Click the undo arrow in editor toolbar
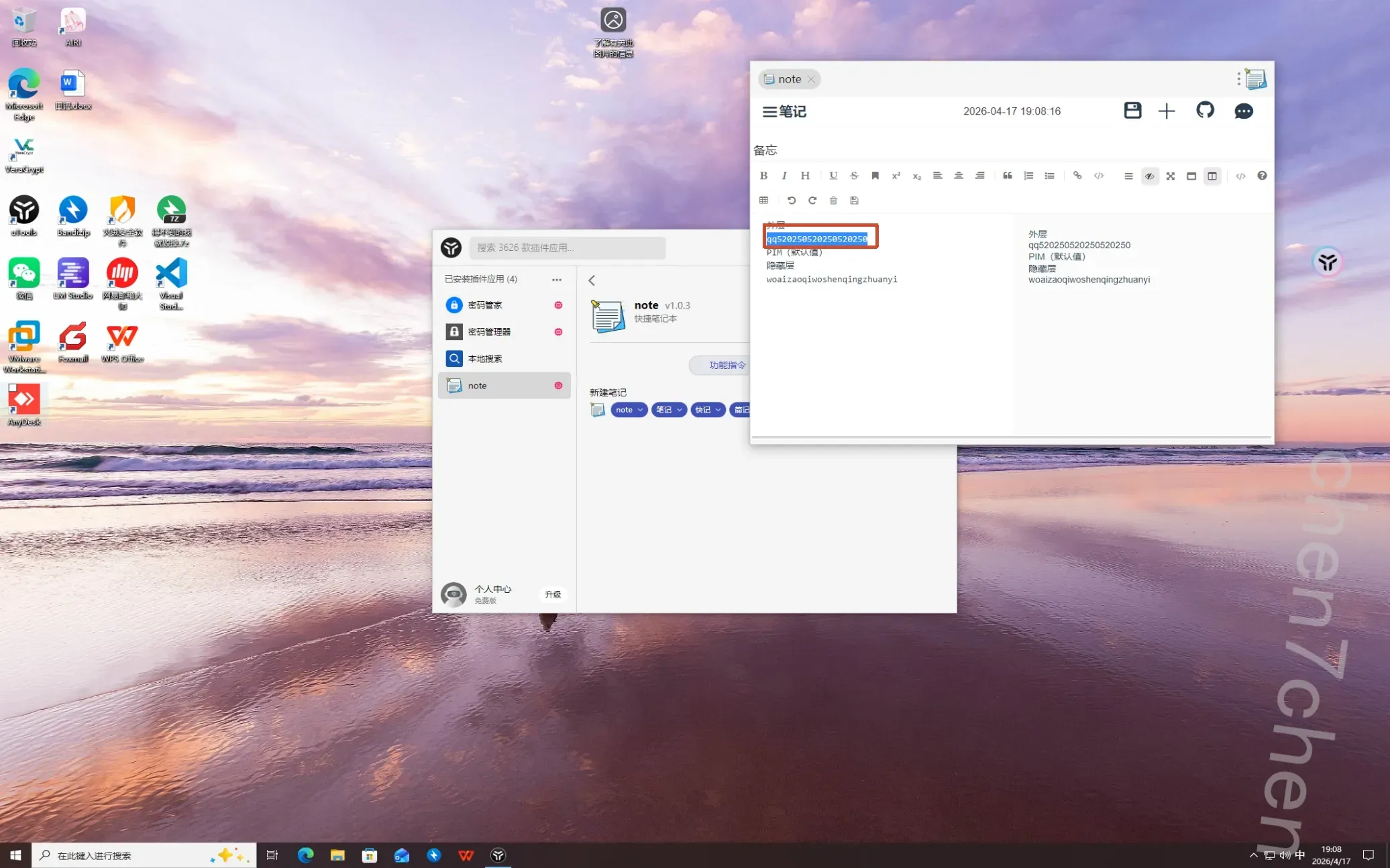The height and width of the screenshot is (868, 1390). 791,201
